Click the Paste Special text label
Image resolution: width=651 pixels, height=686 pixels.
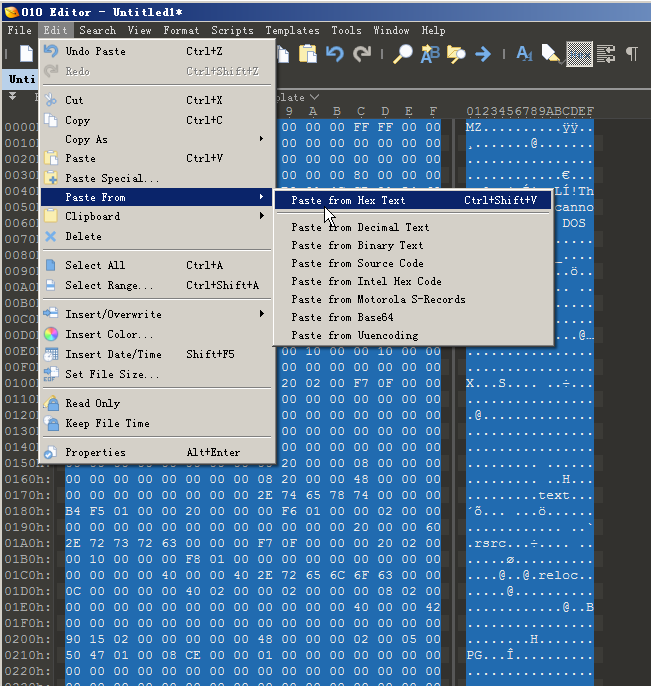tap(112, 178)
